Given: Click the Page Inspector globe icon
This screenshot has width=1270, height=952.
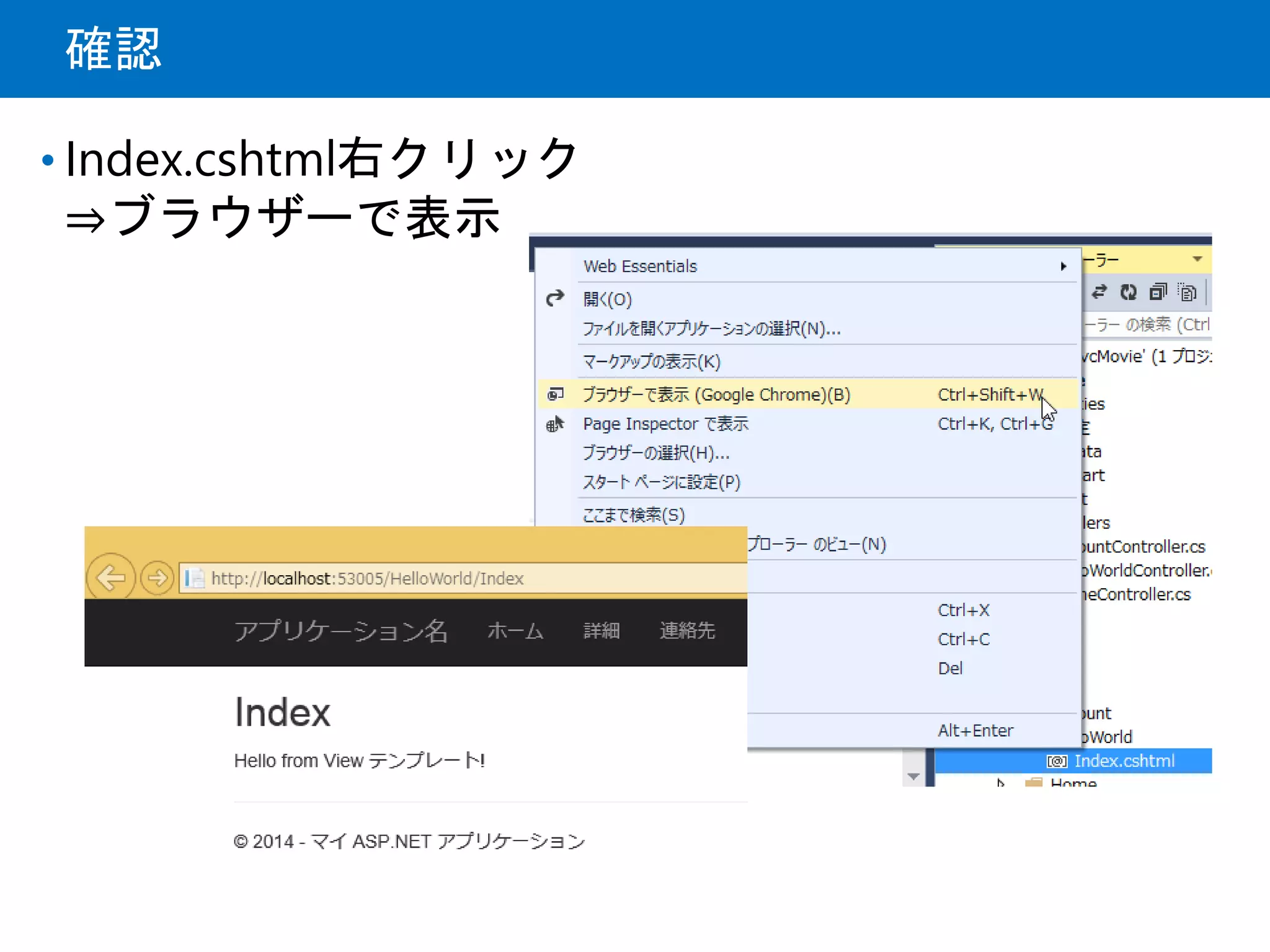Looking at the screenshot, I should 555,424.
